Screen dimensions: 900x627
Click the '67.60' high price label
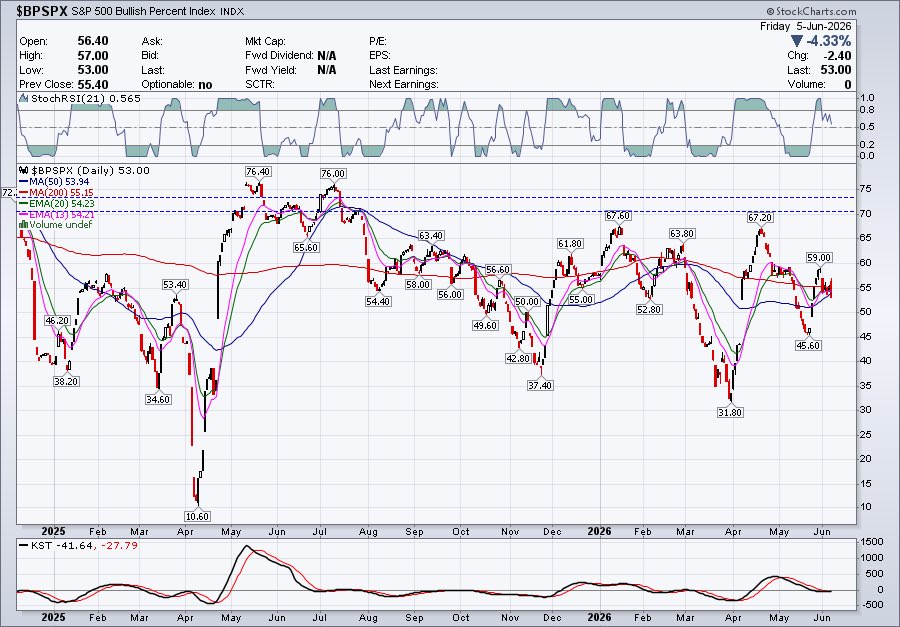click(x=618, y=216)
